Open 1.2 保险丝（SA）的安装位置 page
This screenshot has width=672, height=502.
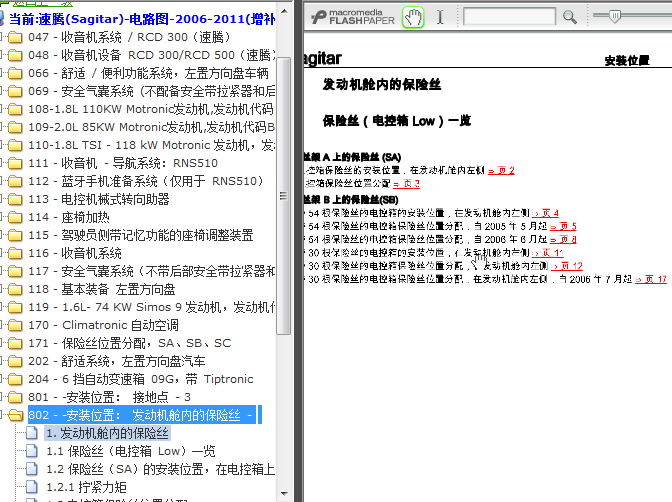(x=160, y=469)
